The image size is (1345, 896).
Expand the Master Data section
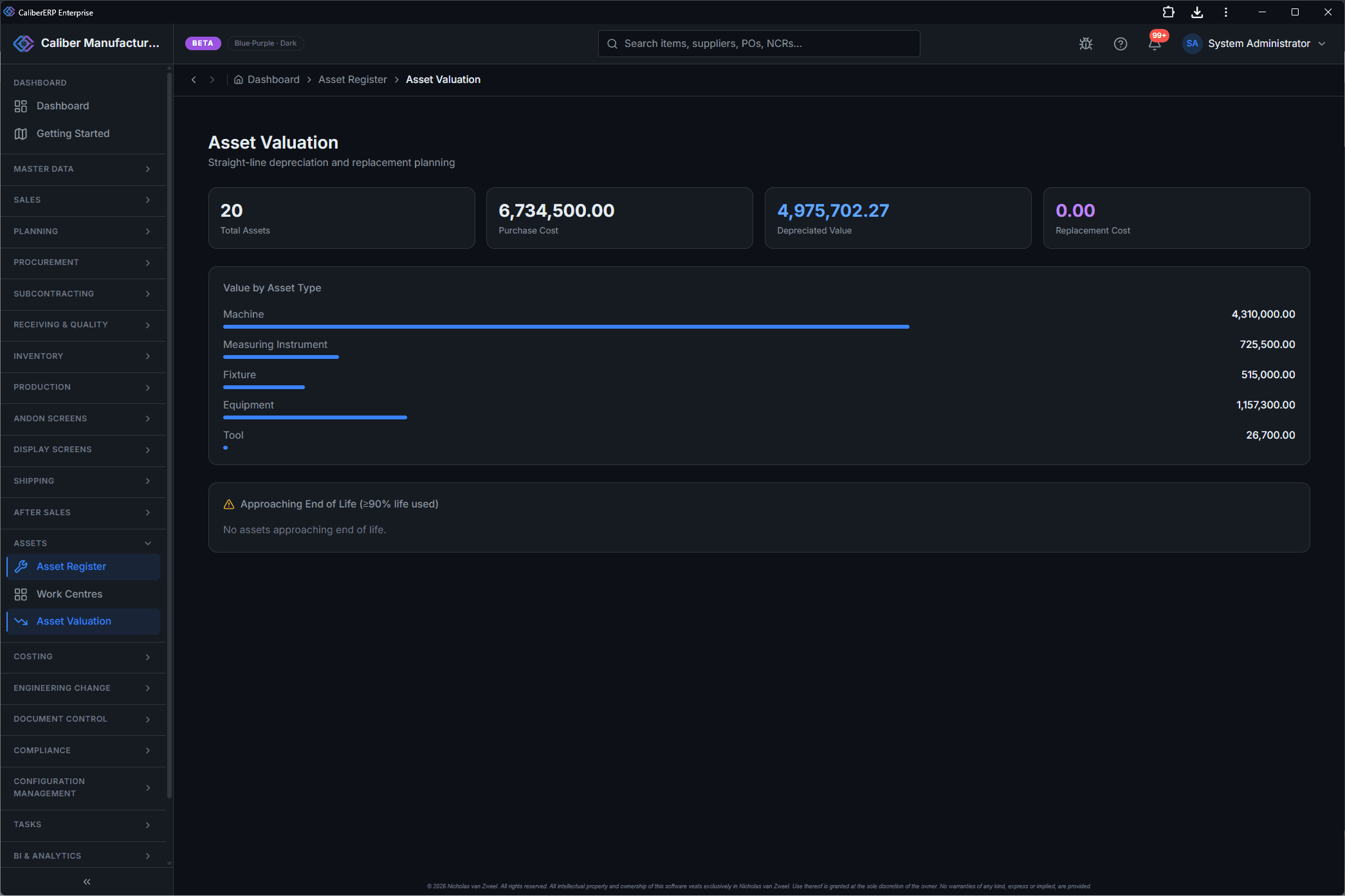pos(83,169)
